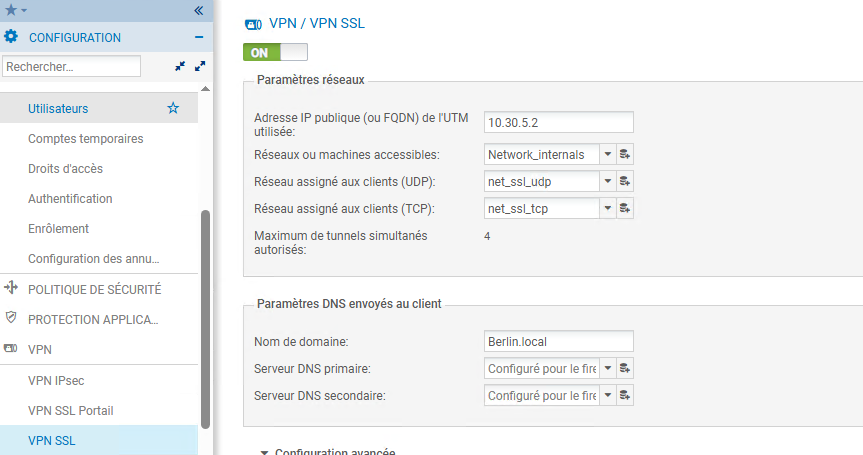Toggle the VPN SSL ON switch
Viewport: 863px width, 455px height.
coord(275,52)
